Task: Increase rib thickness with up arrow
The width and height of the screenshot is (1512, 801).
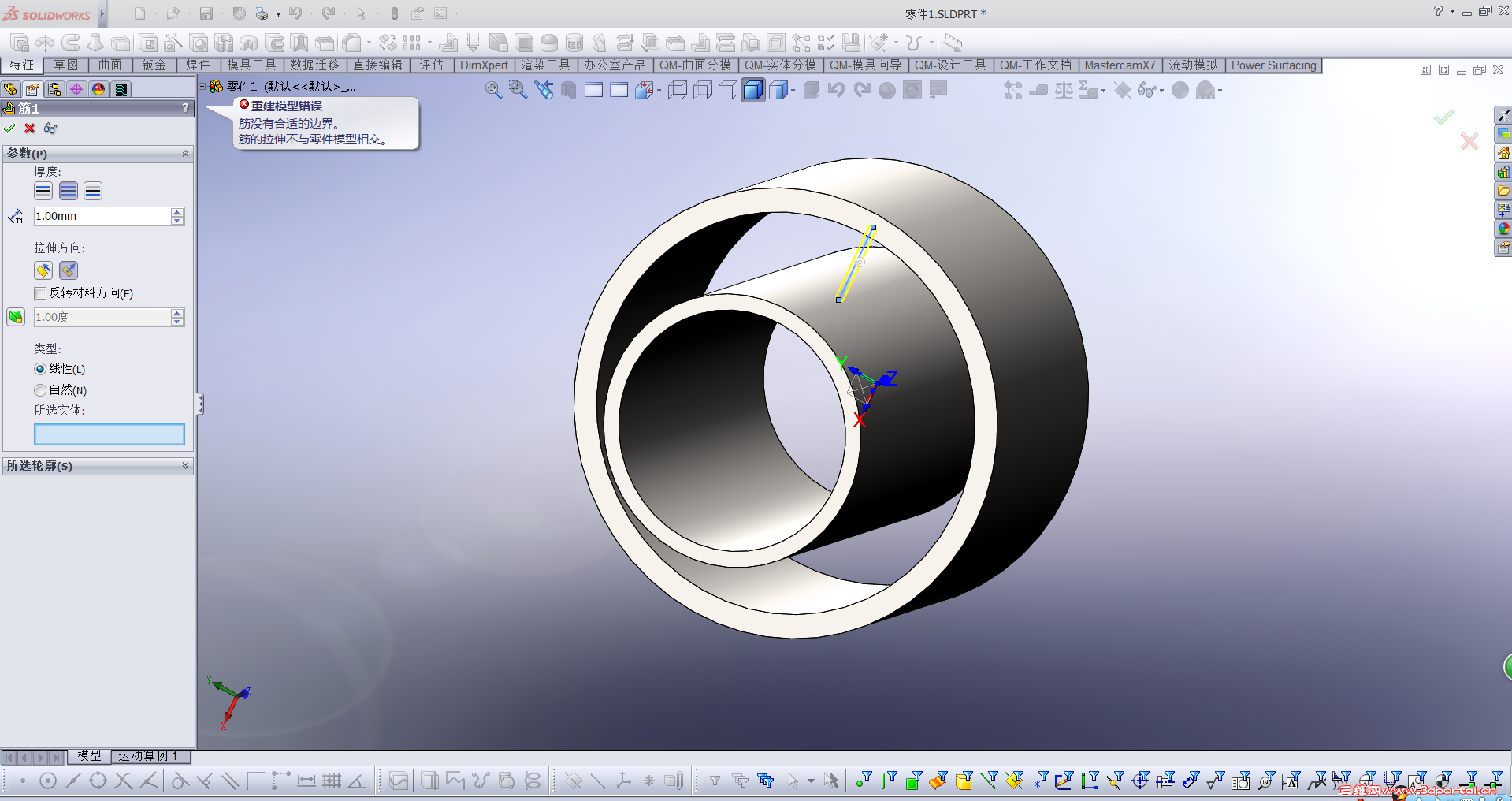Action: click(177, 212)
